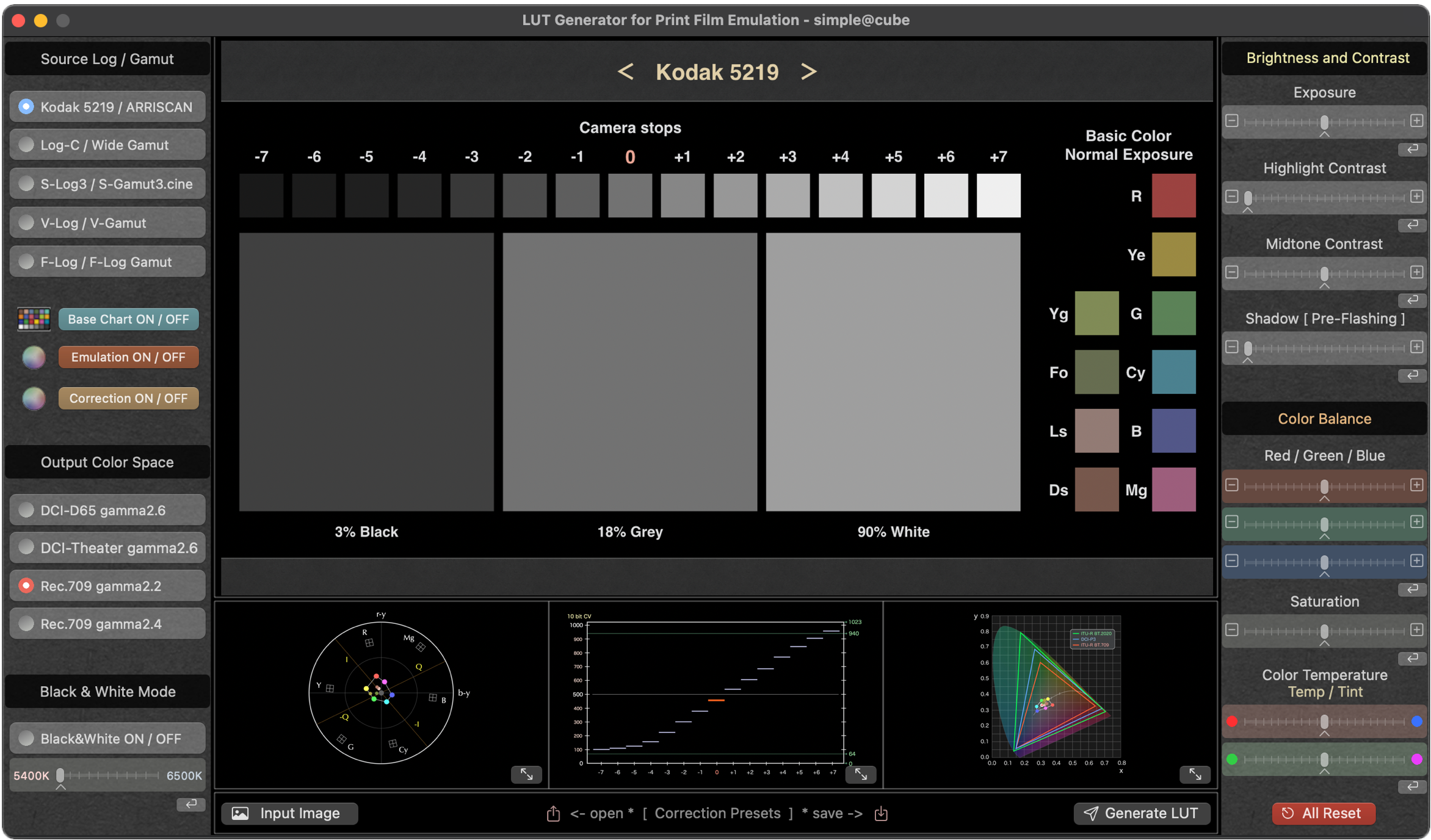The image size is (1431, 840).
Task: Reset the Exposure slider with return icon
Action: click(1412, 149)
